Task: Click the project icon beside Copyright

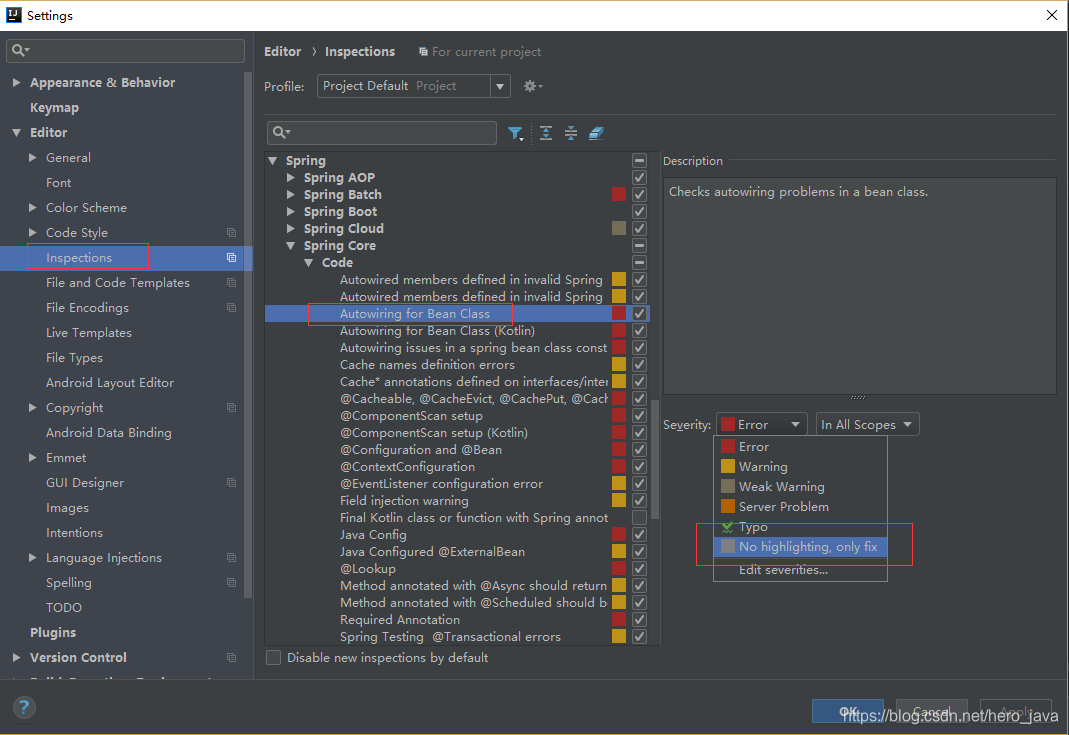Action: click(231, 408)
